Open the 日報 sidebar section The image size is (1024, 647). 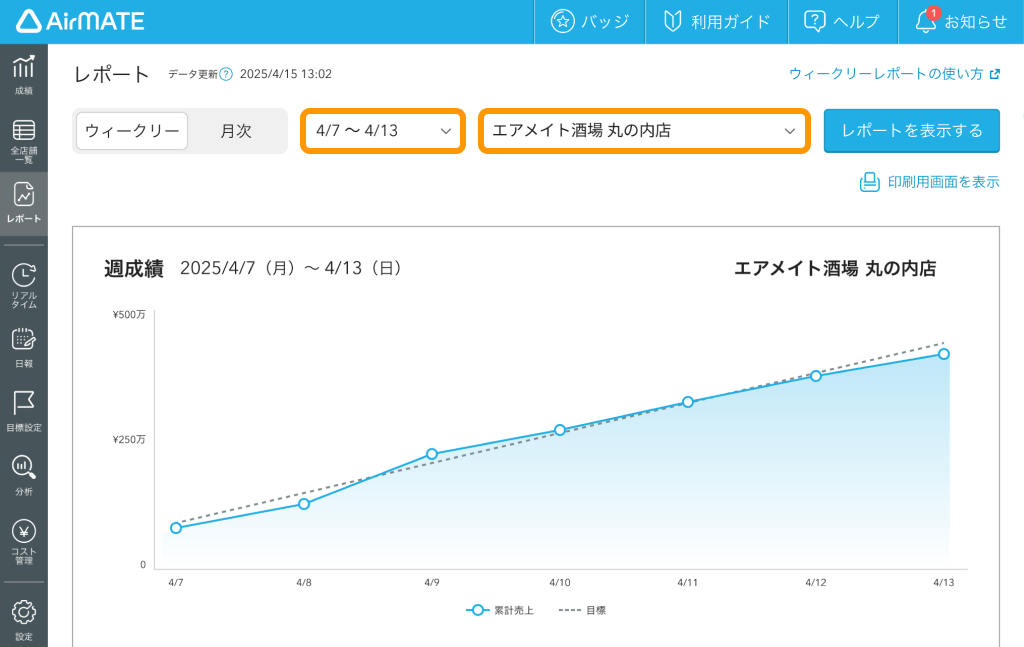click(24, 348)
